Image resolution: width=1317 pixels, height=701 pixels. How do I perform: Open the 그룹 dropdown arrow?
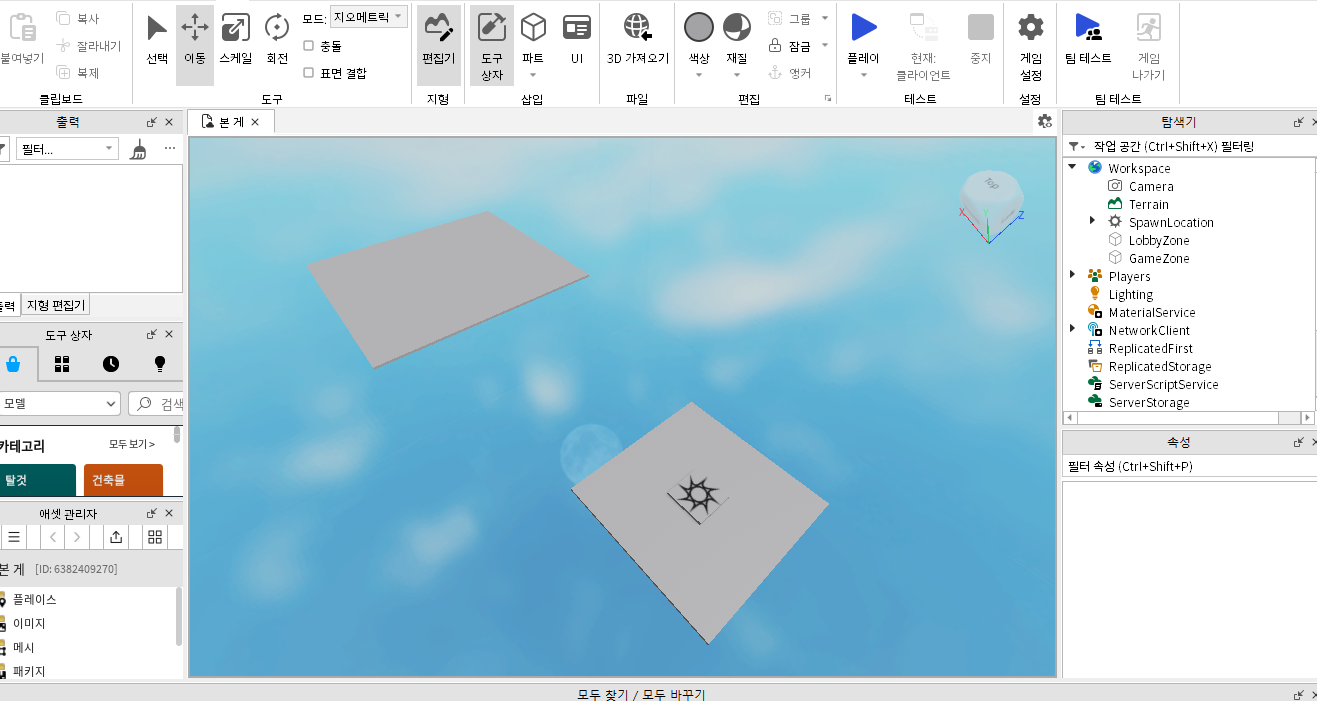[825, 18]
